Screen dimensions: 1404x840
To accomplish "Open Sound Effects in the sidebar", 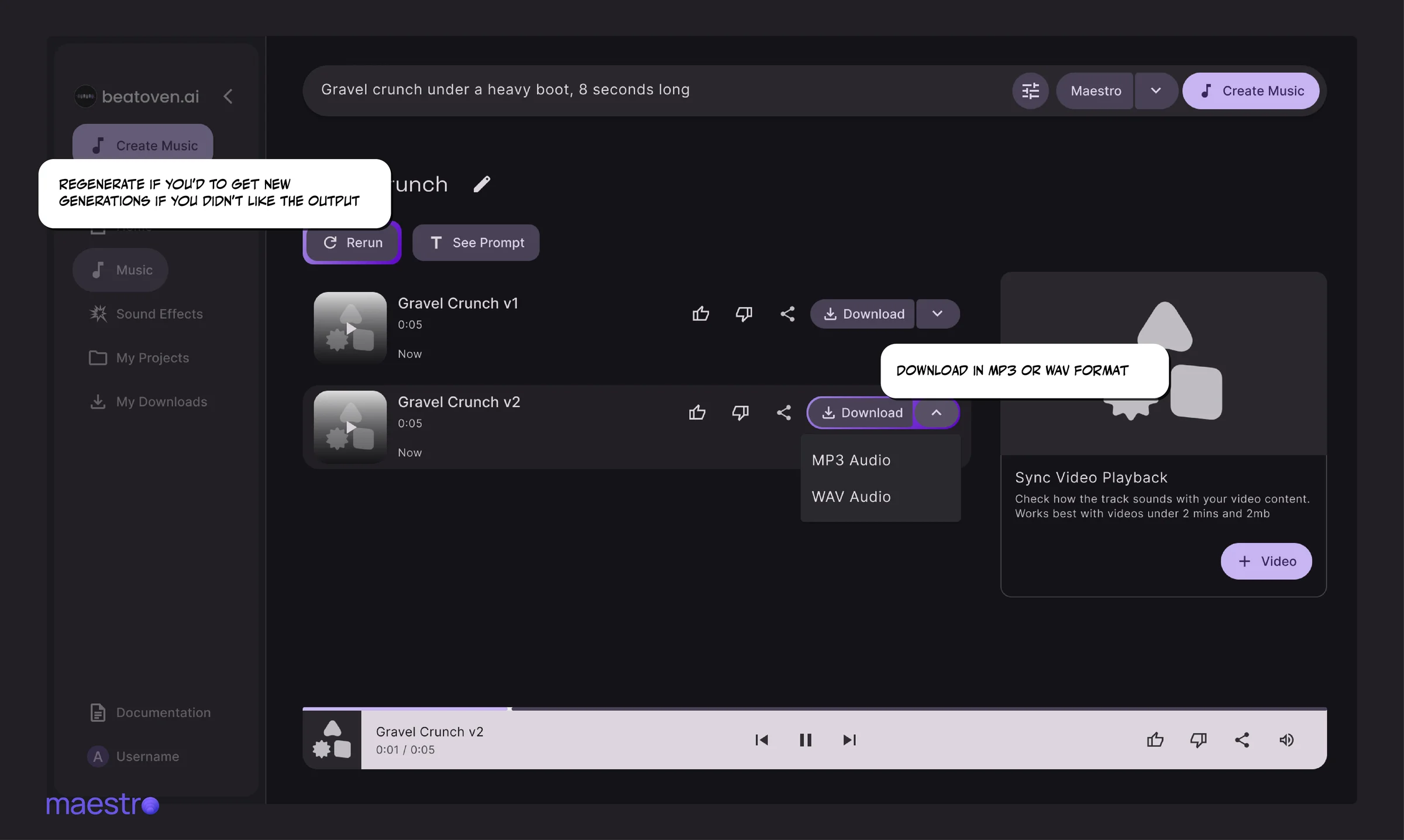I will pos(146,314).
